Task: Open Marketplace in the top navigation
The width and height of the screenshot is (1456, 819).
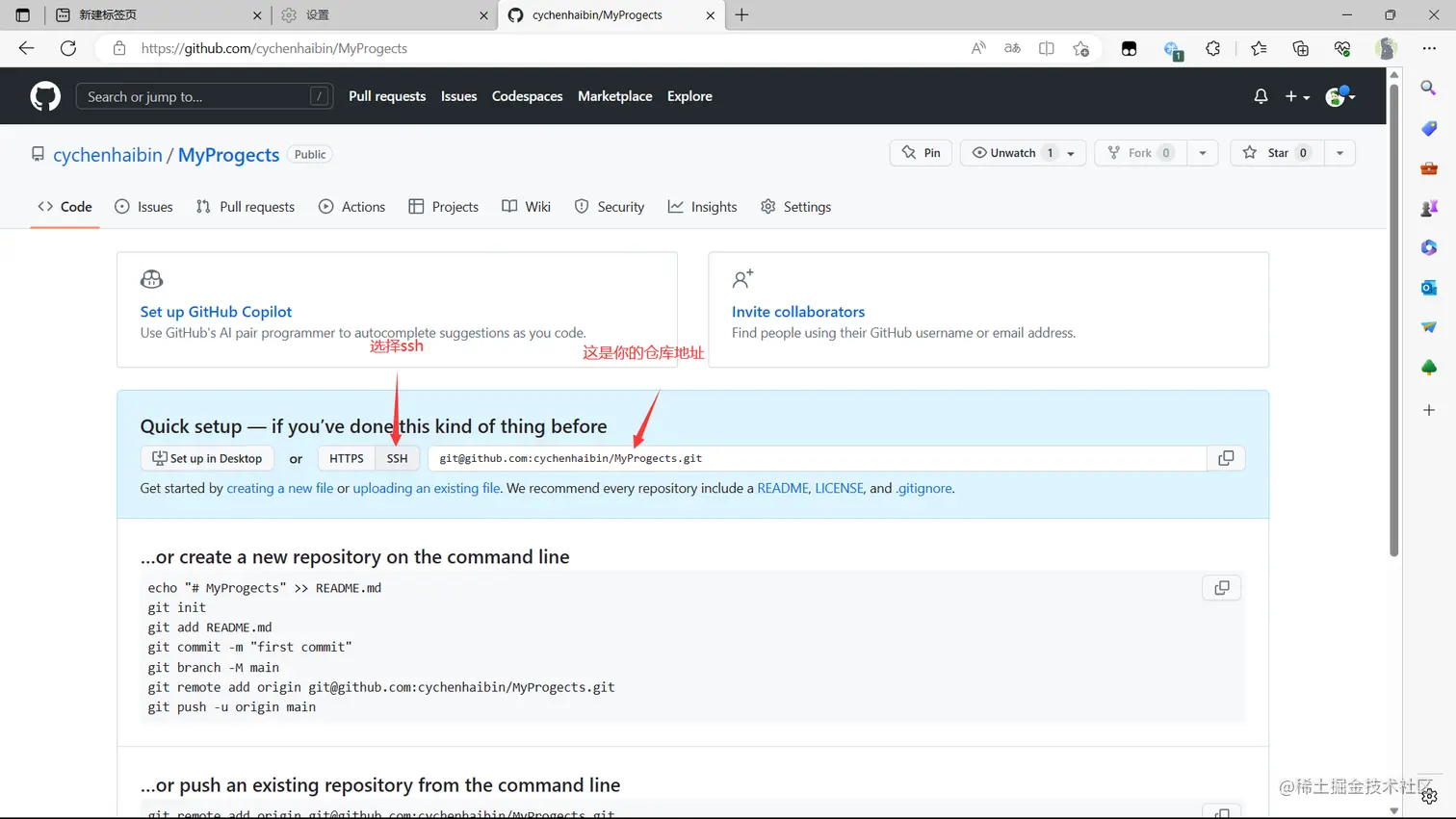Action: (x=614, y=96)
